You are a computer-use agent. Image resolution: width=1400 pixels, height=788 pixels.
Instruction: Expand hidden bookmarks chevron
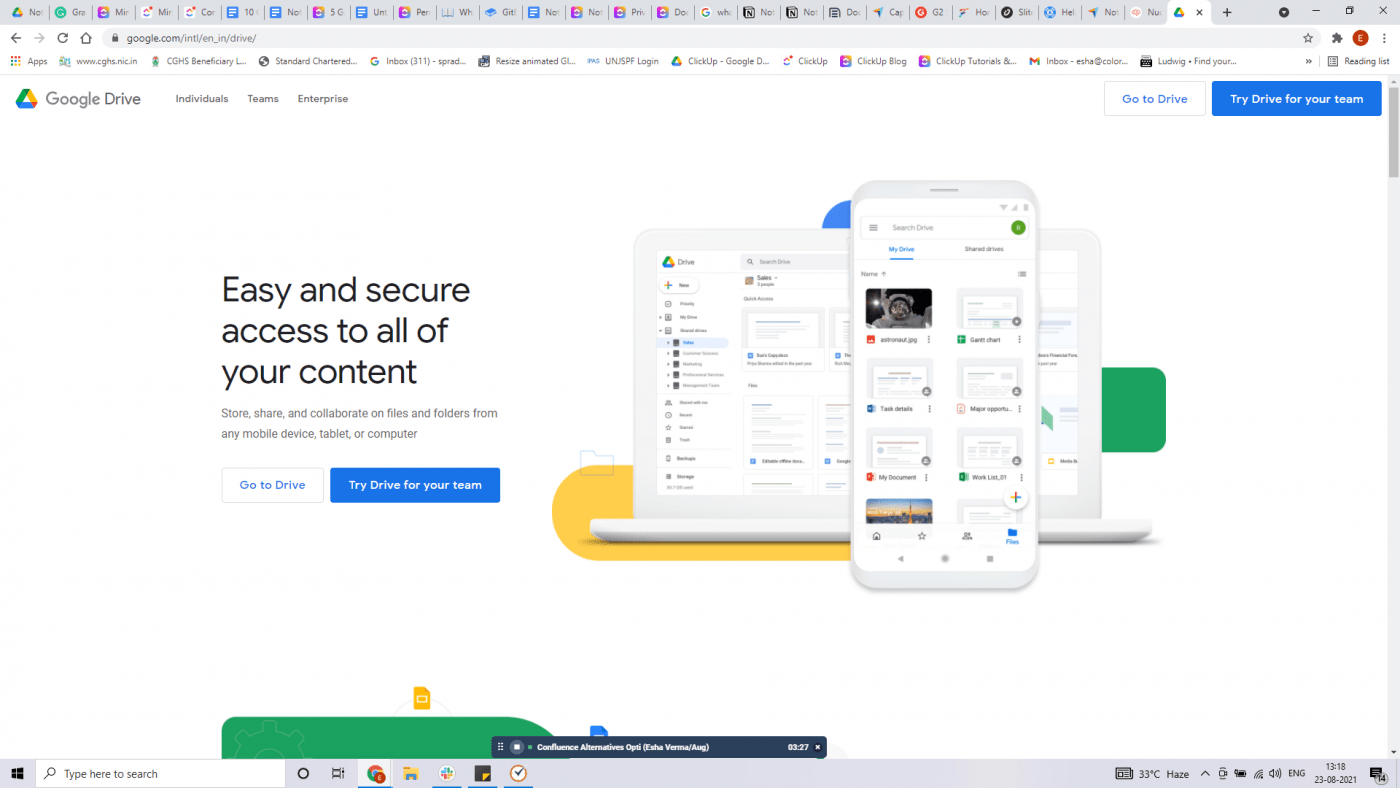pyautogui.click(x=1309, y=61)
